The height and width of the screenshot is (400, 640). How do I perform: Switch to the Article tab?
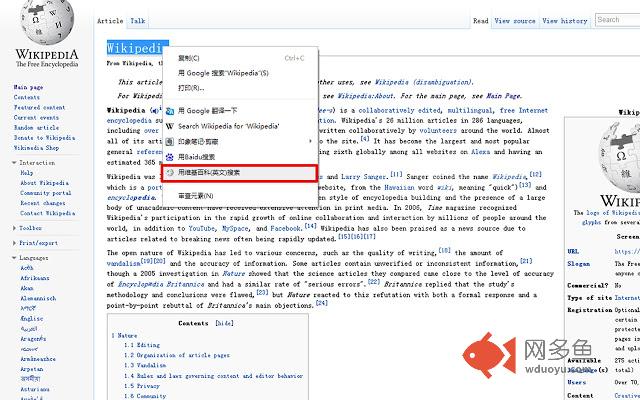(110, 21)
